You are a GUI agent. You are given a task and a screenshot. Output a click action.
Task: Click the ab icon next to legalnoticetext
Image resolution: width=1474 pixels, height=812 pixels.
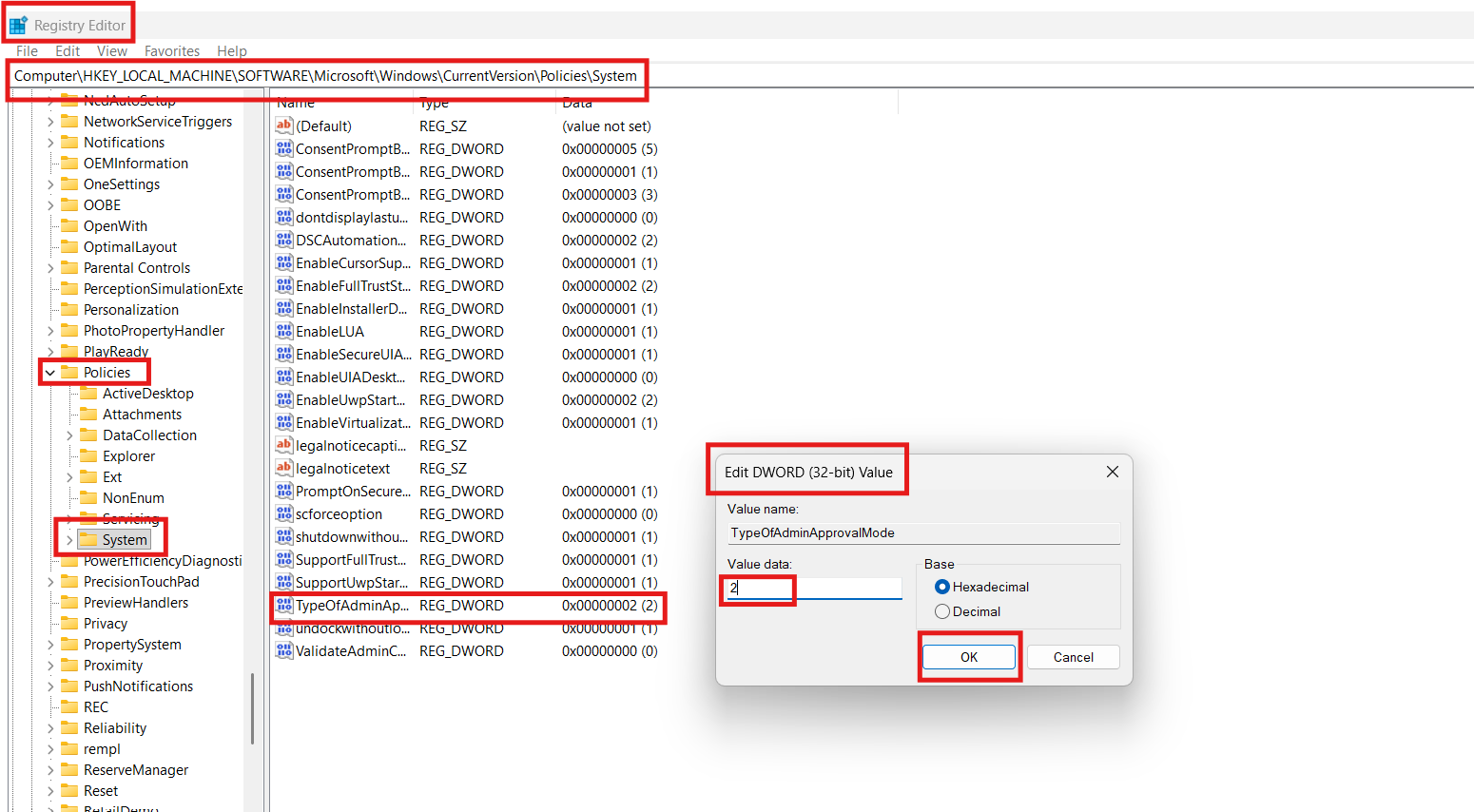pos(283,468)
